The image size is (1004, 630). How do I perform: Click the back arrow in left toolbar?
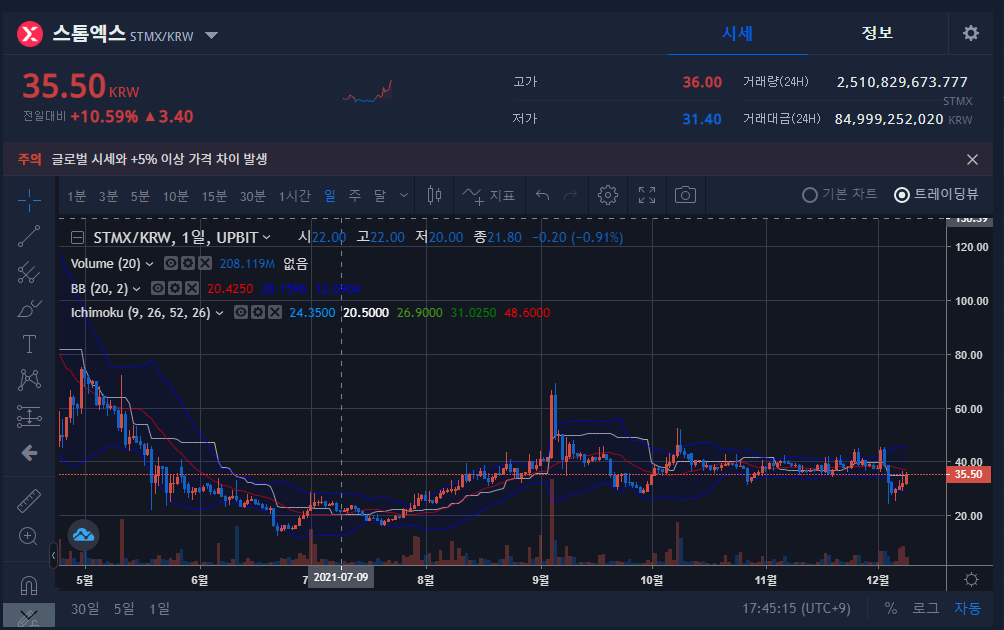tap(29, 453)
